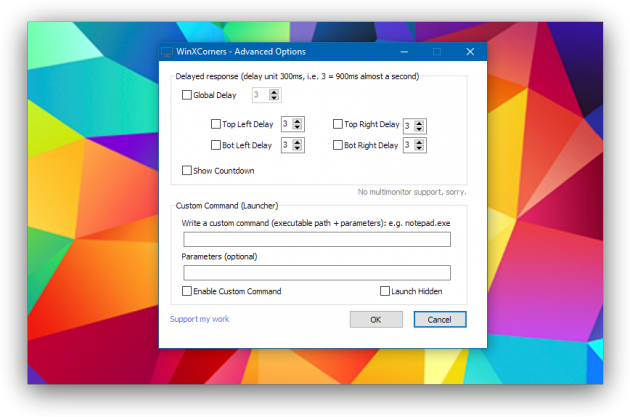Enable the Global Delay checkbox
630x417 pixels.
(x=187, y=96)
